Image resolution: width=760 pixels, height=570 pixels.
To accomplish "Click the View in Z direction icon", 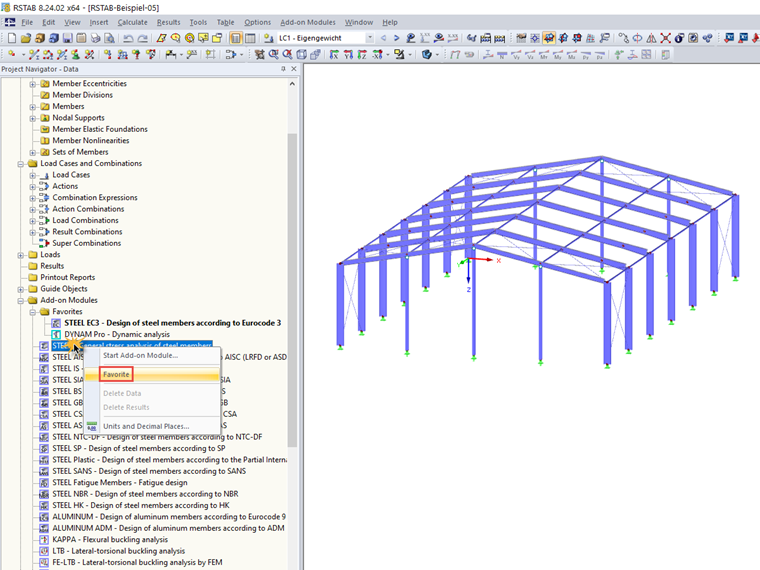I will pyautogui.click(x=362, y=54).
